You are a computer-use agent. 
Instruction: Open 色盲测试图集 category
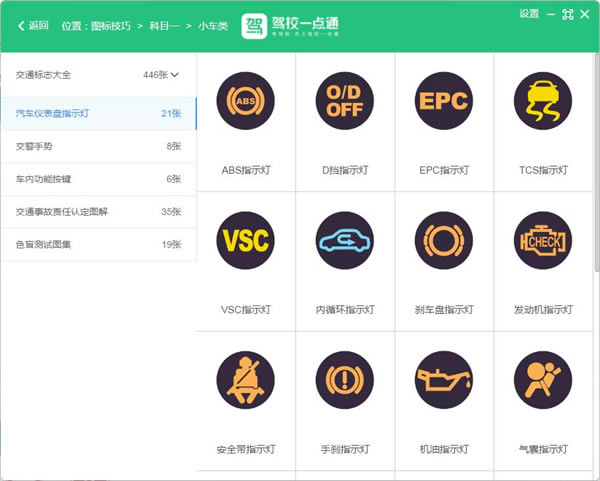[x=44, y=244]
